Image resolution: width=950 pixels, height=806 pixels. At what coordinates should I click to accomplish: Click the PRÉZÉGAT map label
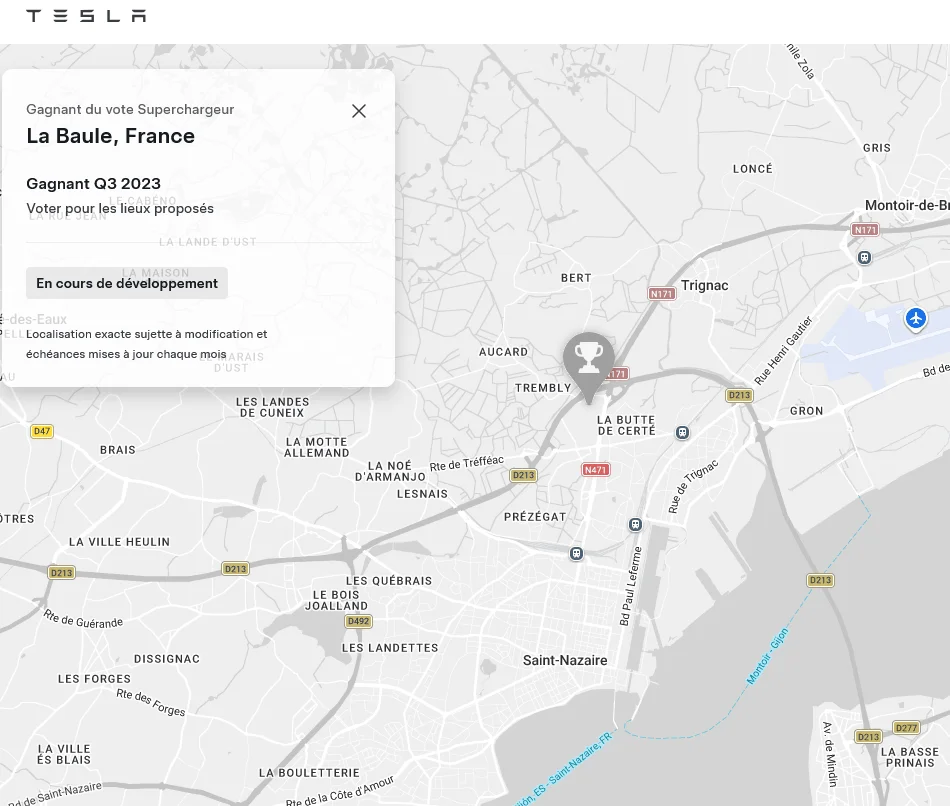[x=535, y=517]
